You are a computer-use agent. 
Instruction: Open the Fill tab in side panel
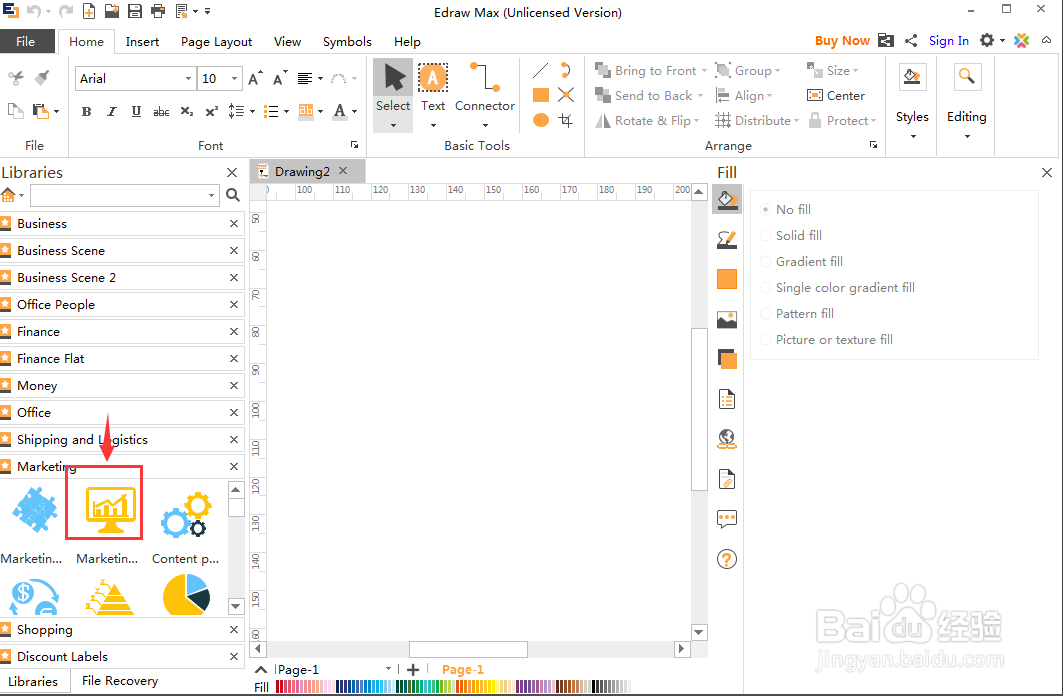pyautogui.click(x=727, y=200)
